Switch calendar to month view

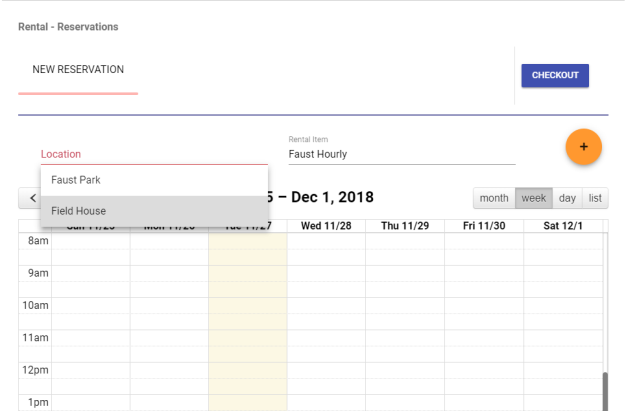tap(494, 198)
